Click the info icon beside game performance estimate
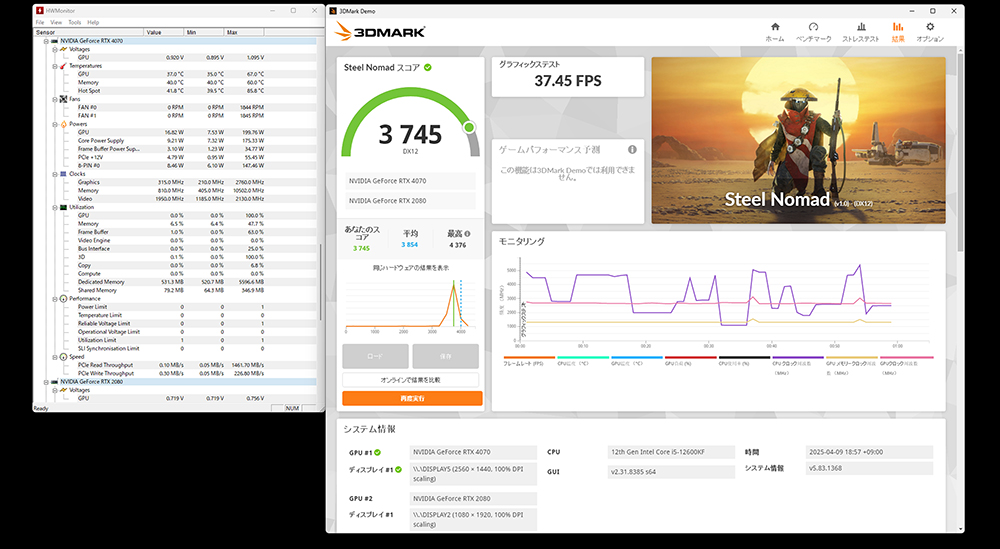Viewport: 1000px width, 549px height. 632,149
